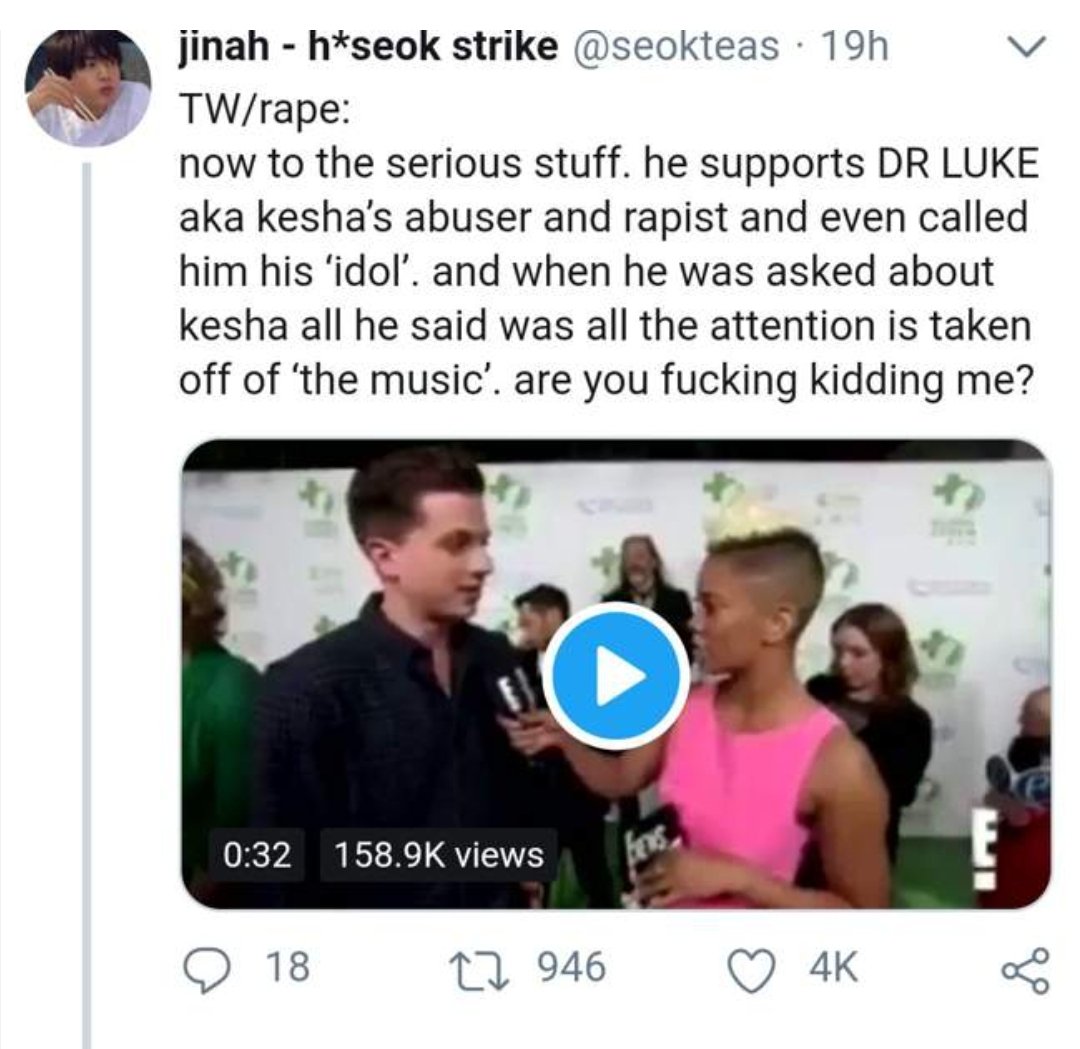Visit the @seokteas handle link
Image resolution: width=1080 pixels, height=1049 pixels.
675,47
